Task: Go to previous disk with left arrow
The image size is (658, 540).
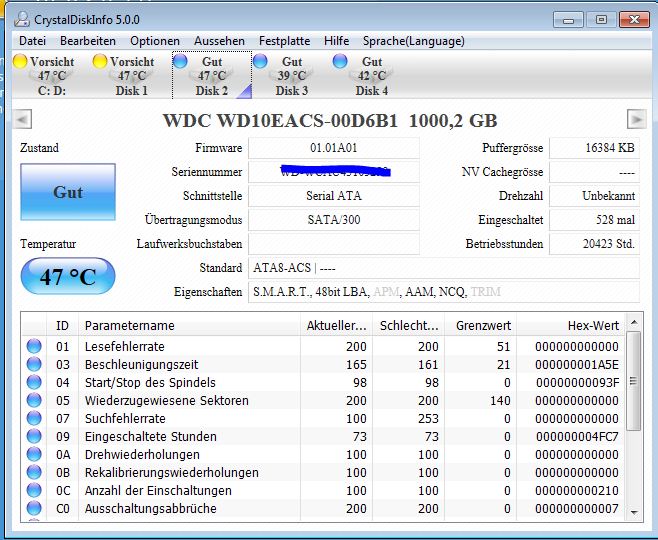Action: tap(22, 120)
